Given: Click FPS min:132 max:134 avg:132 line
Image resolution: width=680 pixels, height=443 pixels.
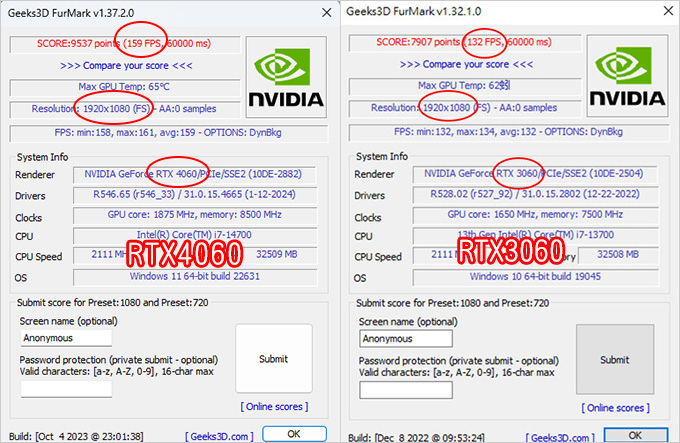Looking at the screenshot, I should coord(508,132).
